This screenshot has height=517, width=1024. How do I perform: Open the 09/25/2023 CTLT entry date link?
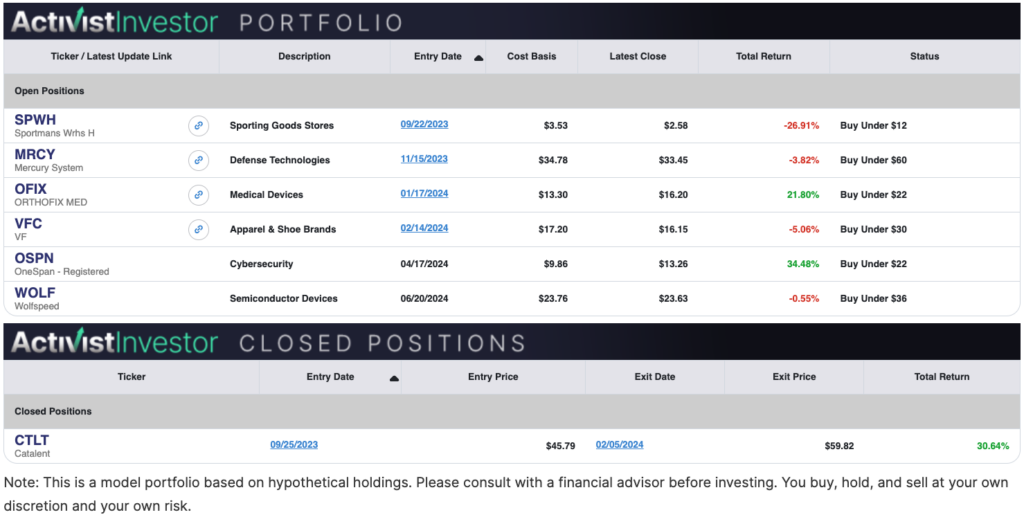point(294,445)
